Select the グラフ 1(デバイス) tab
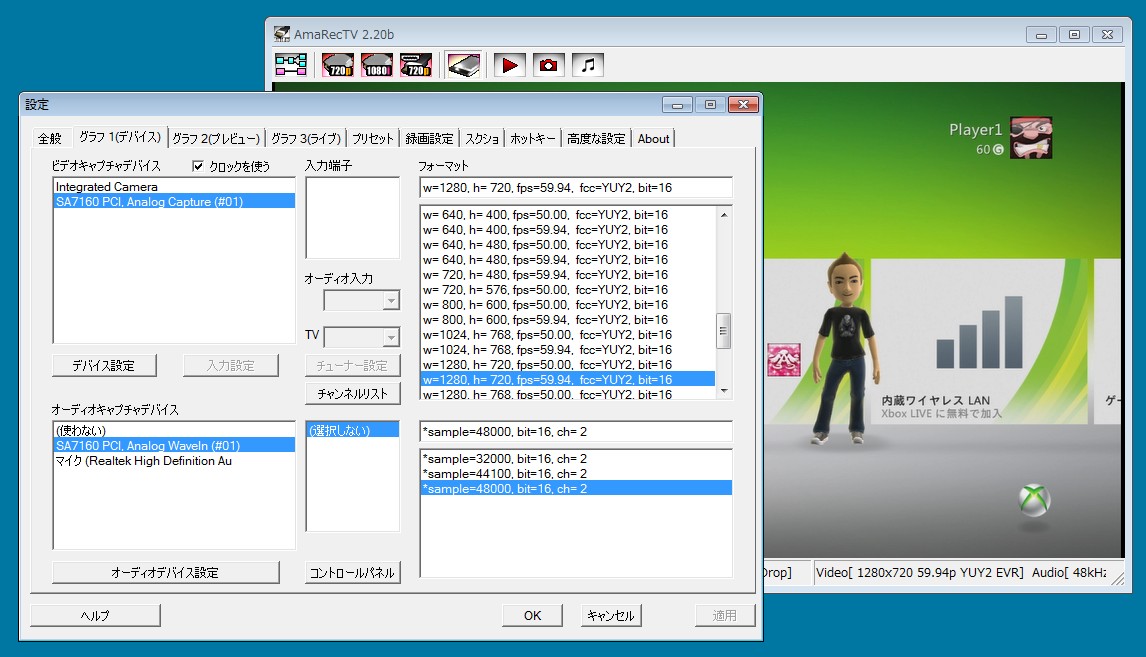This screenshot has width=1146, height=657. [x=120, y=137]
